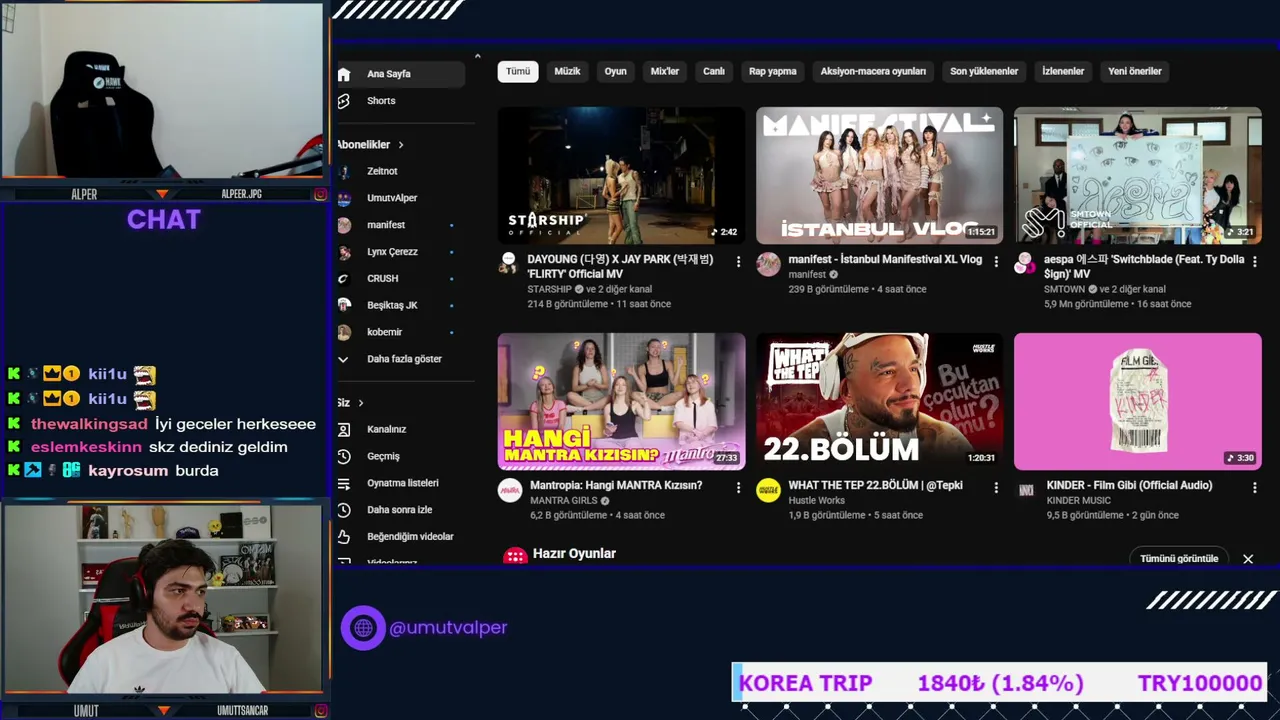Open Daha sonra izle clock icon

pyautogui.click(x=344, y=510)
